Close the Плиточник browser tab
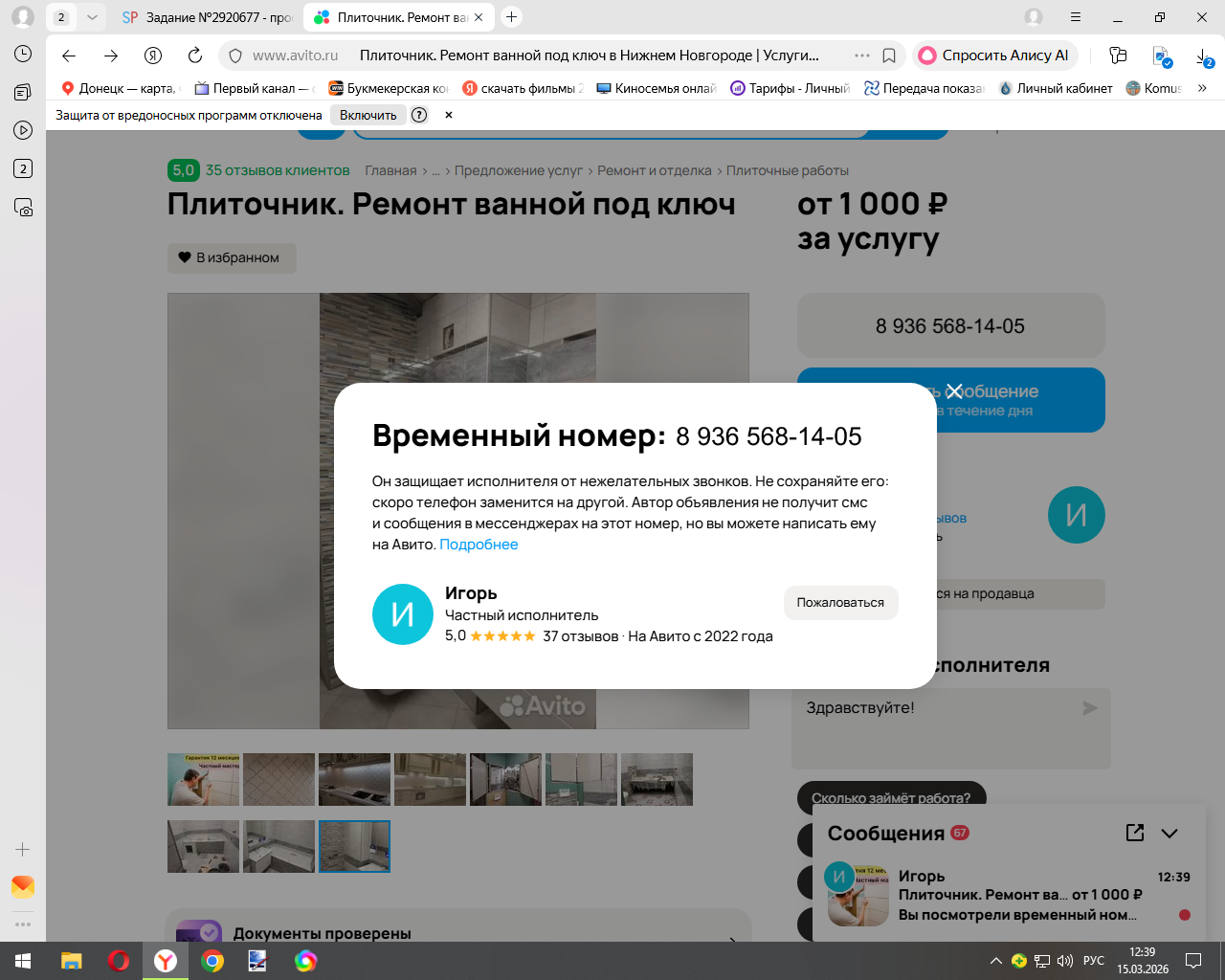 pyautogui.click(x=479, y=17)
